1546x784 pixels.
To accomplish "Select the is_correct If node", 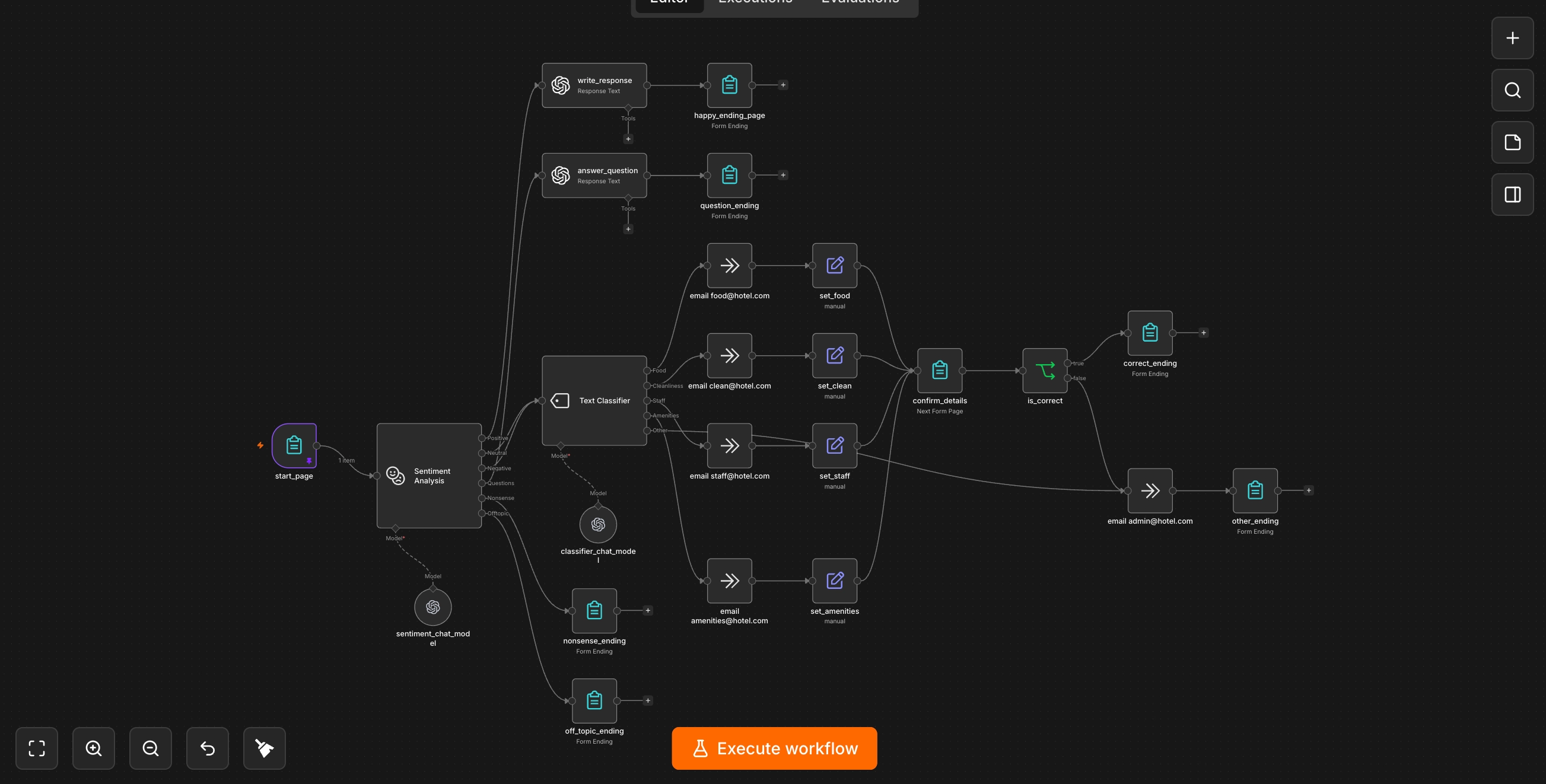I will pyautogui.click(x=1045, y=370).
